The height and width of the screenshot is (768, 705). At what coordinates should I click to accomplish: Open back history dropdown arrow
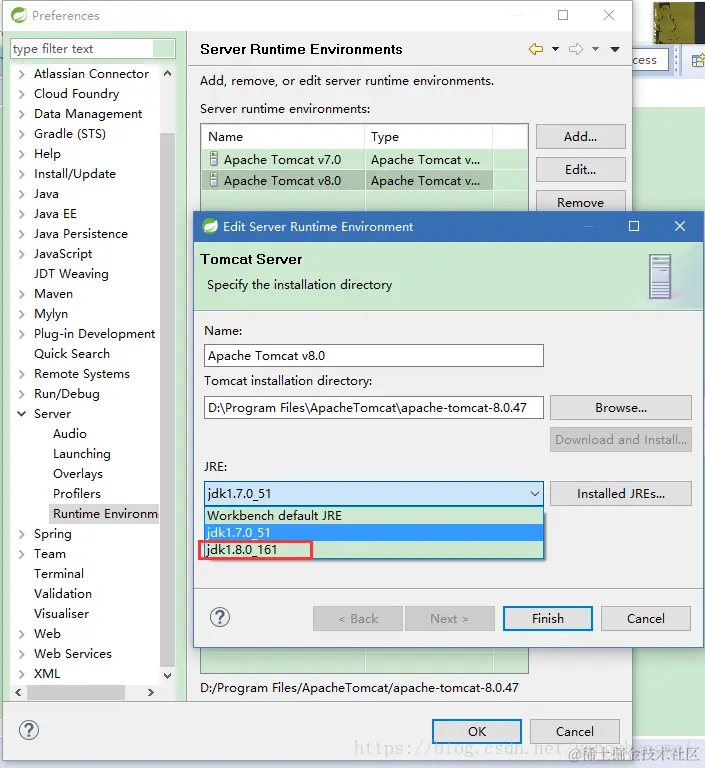pos(555,49)
